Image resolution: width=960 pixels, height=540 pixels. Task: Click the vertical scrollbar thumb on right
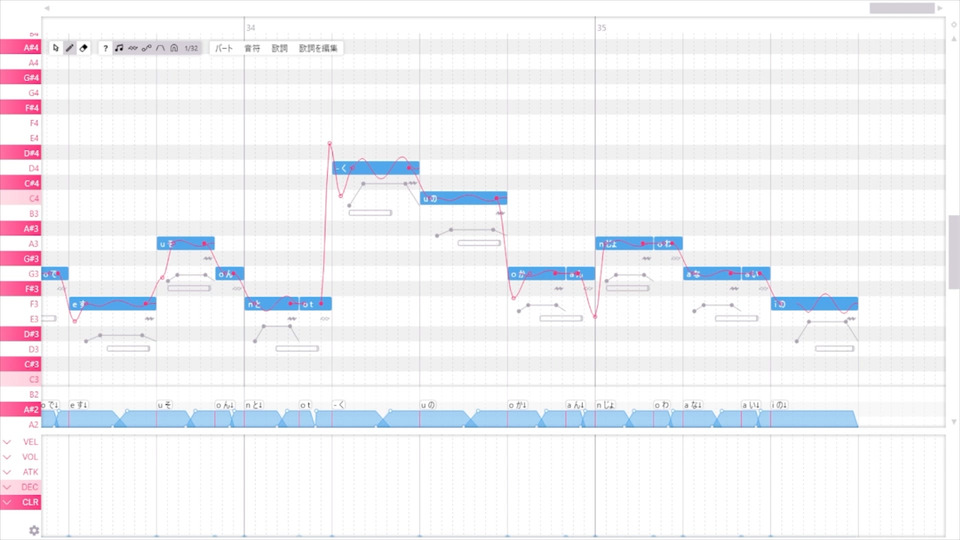click(x=954, y=252)
